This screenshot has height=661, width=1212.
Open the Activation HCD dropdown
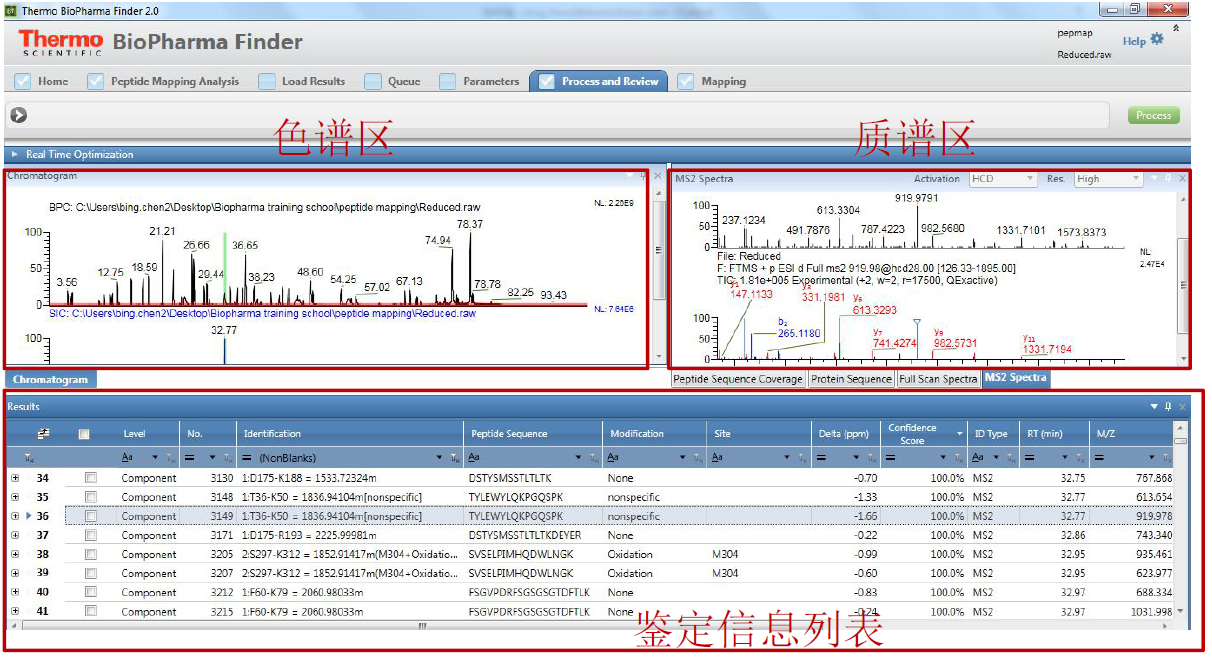(1003, 179)
